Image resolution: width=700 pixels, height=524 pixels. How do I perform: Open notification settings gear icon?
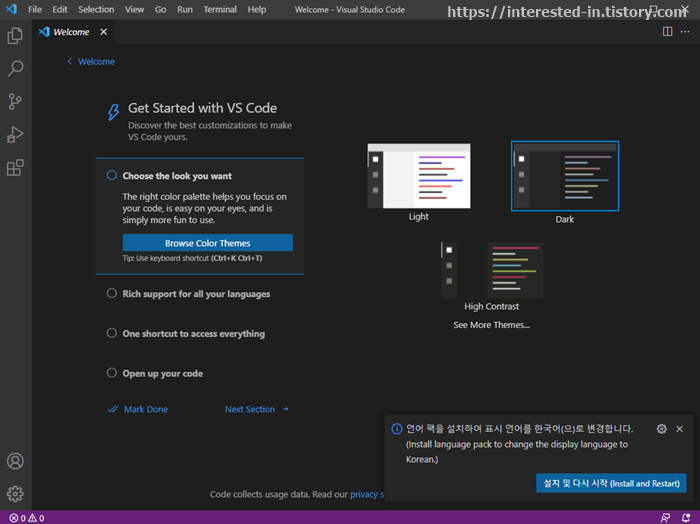(662, 429)
